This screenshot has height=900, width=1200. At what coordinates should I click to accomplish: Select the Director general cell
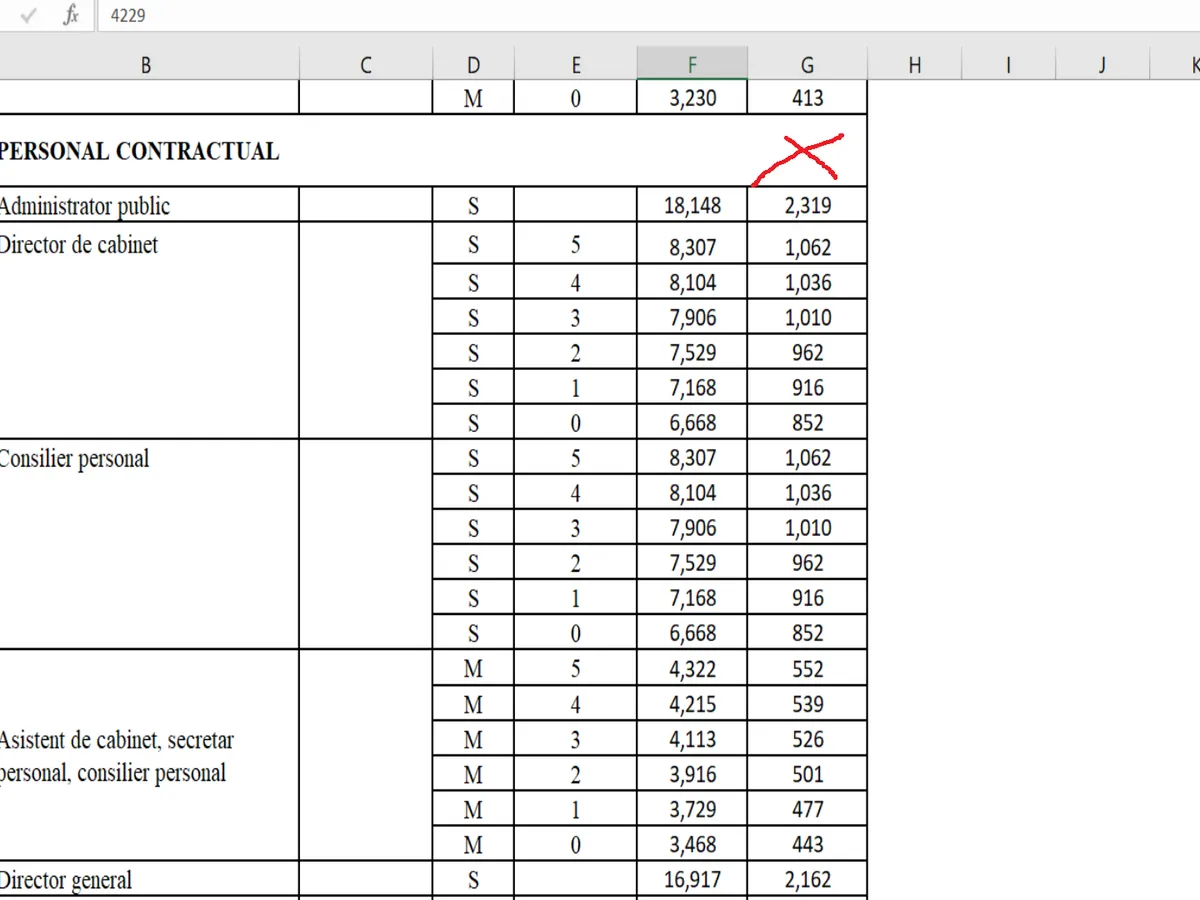tap(148, 880)
